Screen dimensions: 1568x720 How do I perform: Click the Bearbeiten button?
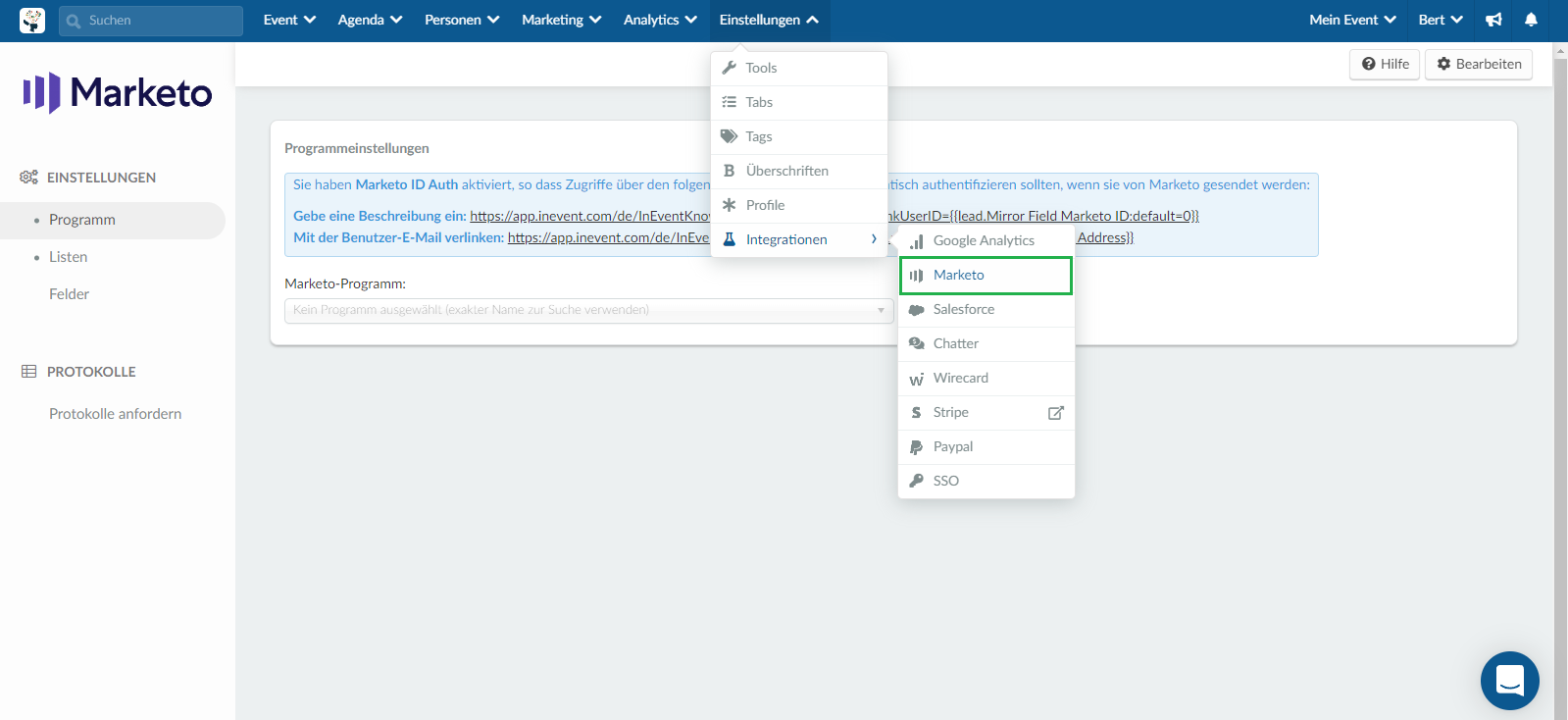(x=1479, y=64)
